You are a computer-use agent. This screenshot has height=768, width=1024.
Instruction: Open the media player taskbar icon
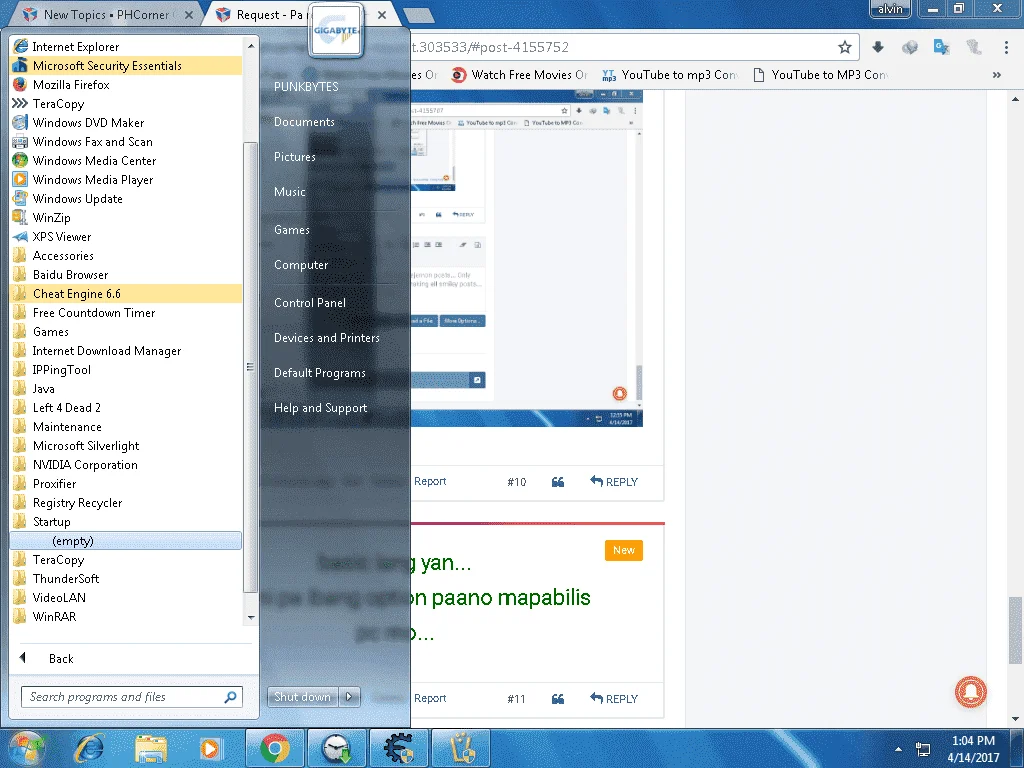click(x=210, y=748)
